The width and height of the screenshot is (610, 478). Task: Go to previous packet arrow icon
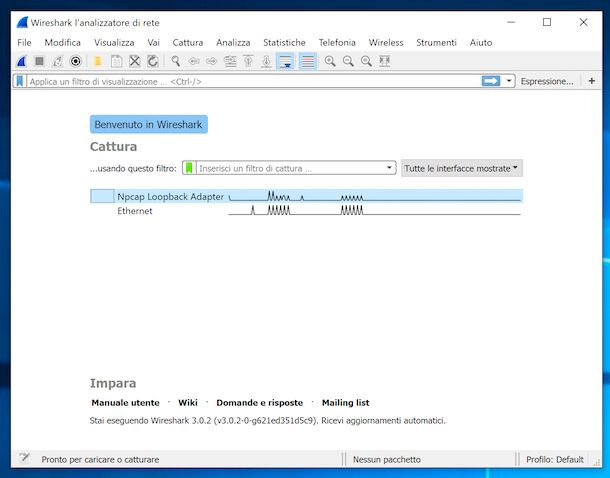click(x=194, y=61)
